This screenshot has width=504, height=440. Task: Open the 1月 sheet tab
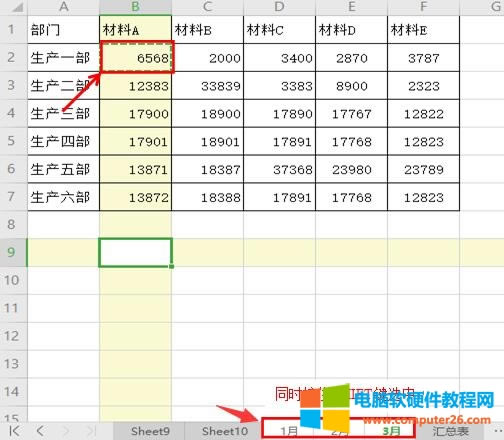coord(289,431)
